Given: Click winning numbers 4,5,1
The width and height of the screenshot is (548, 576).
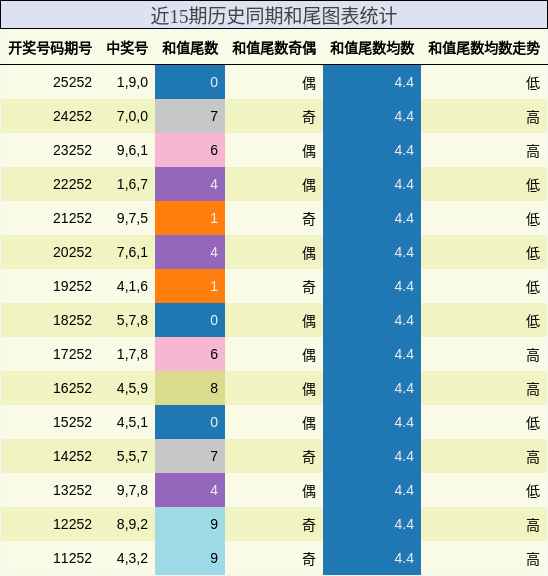Looking at the screenshot, I should 132,422.
